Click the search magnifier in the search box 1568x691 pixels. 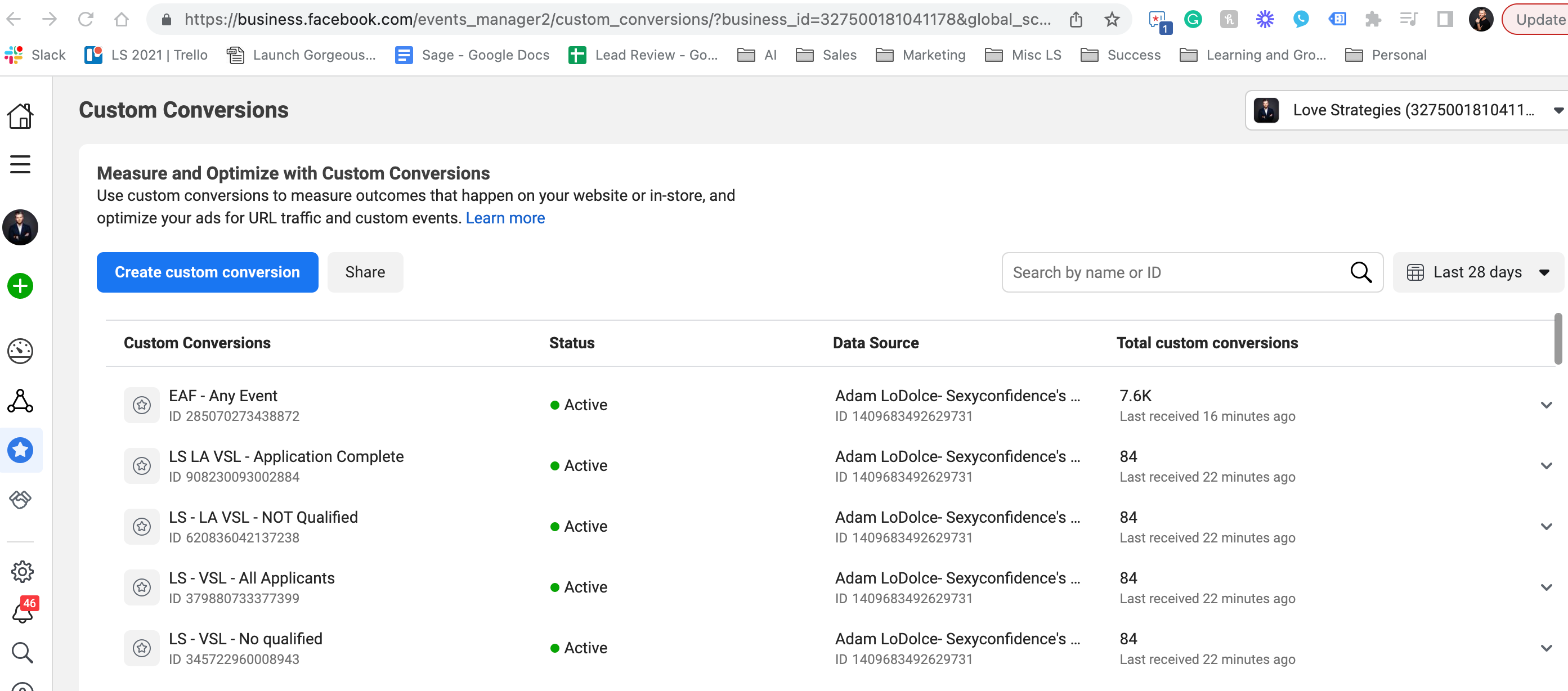pyautogui.click(x=1361, y=272)
